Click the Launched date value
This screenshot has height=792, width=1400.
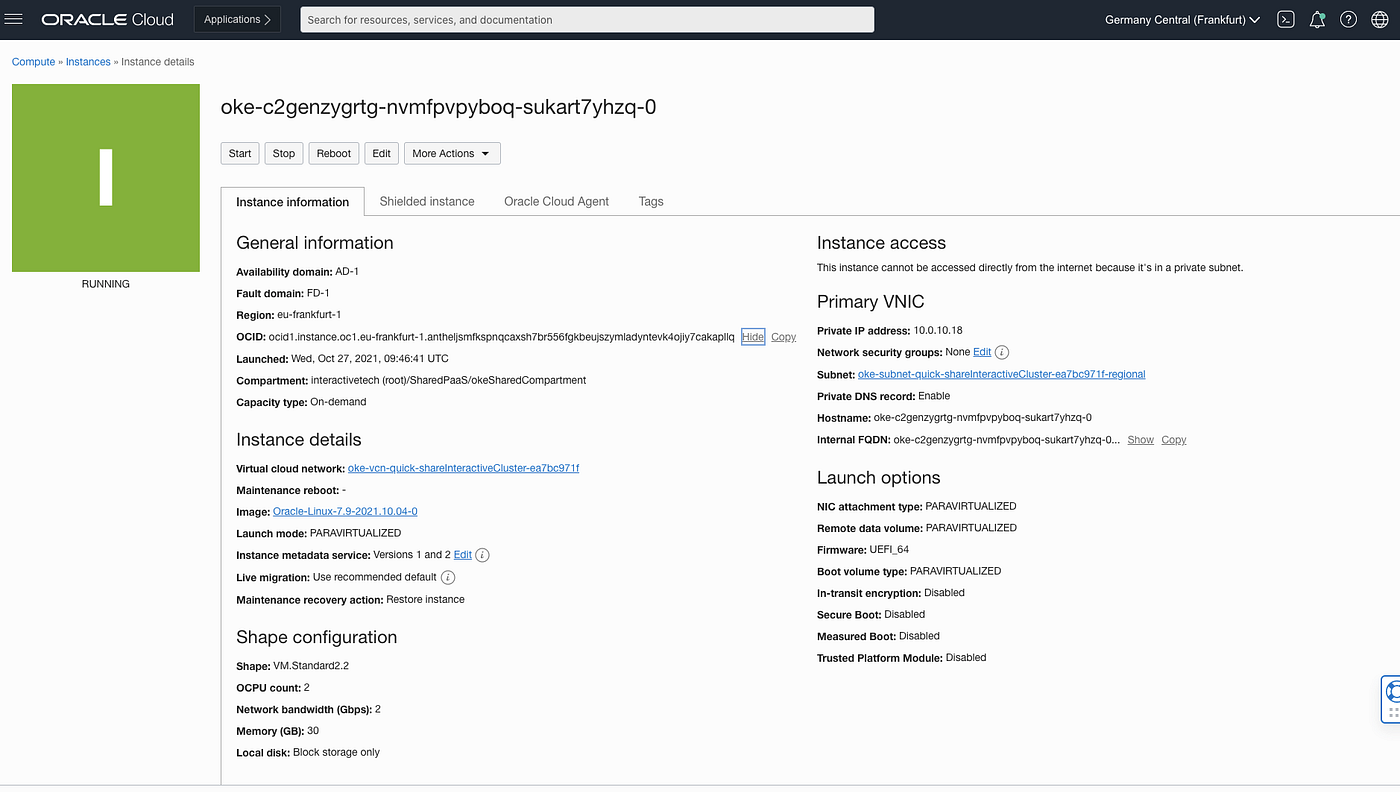coord(370,358)
